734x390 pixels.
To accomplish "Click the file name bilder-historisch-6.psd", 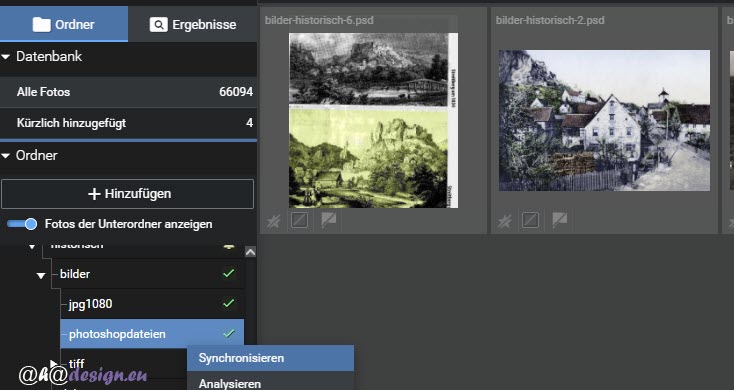I will tap(319, 20).
